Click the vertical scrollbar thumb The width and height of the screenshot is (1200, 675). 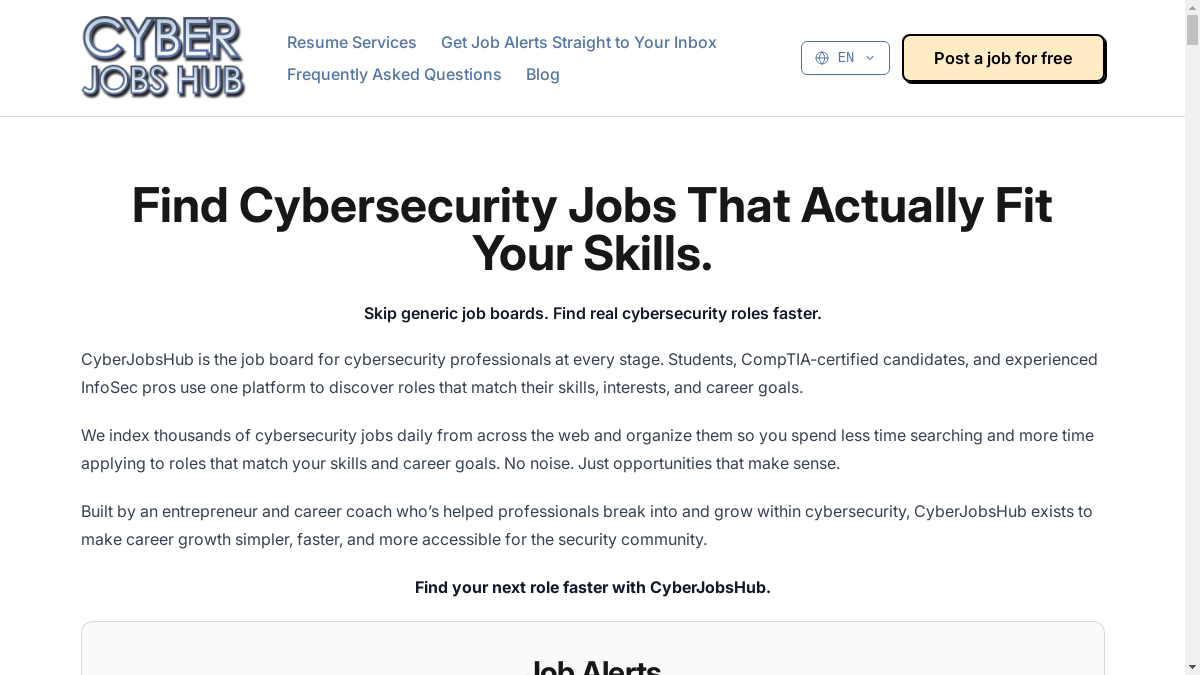[x=1192, y=31]
